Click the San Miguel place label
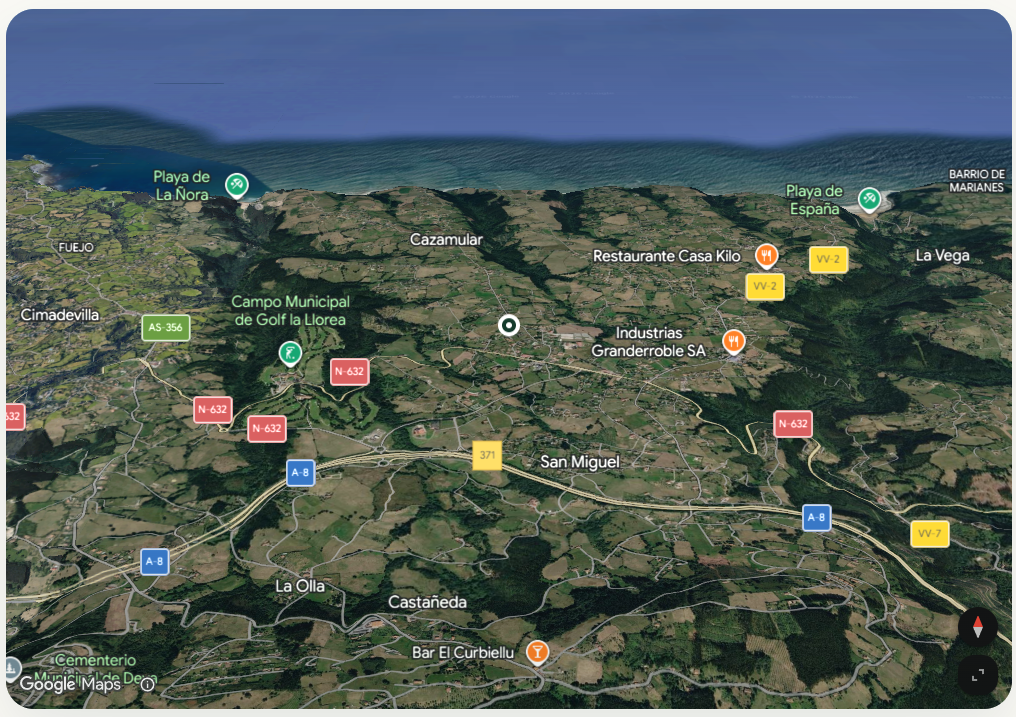Image resolution: width=1016 pixels, height=717 pixels. 580,462
